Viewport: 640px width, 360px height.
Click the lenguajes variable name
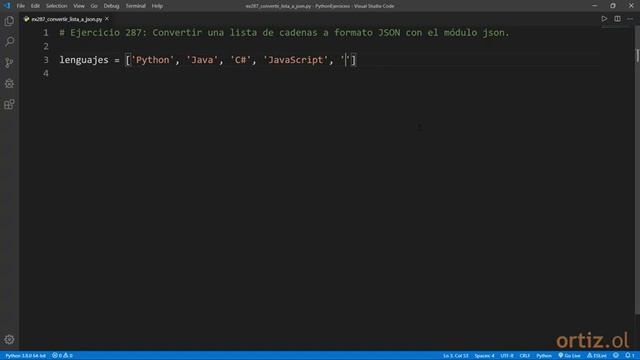(84, 60)
